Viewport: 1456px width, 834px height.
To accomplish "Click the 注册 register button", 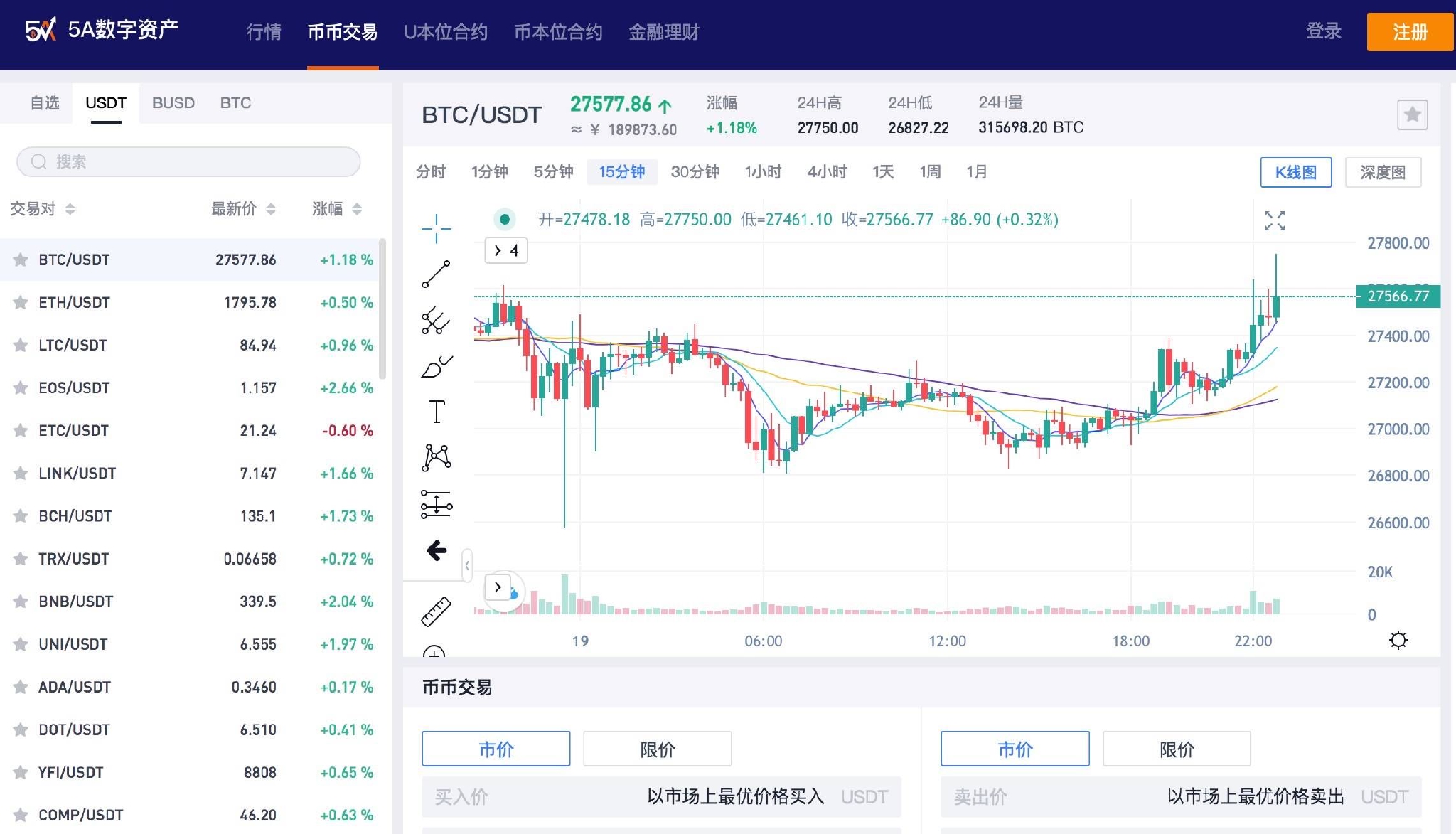I will click(1410, 32).
